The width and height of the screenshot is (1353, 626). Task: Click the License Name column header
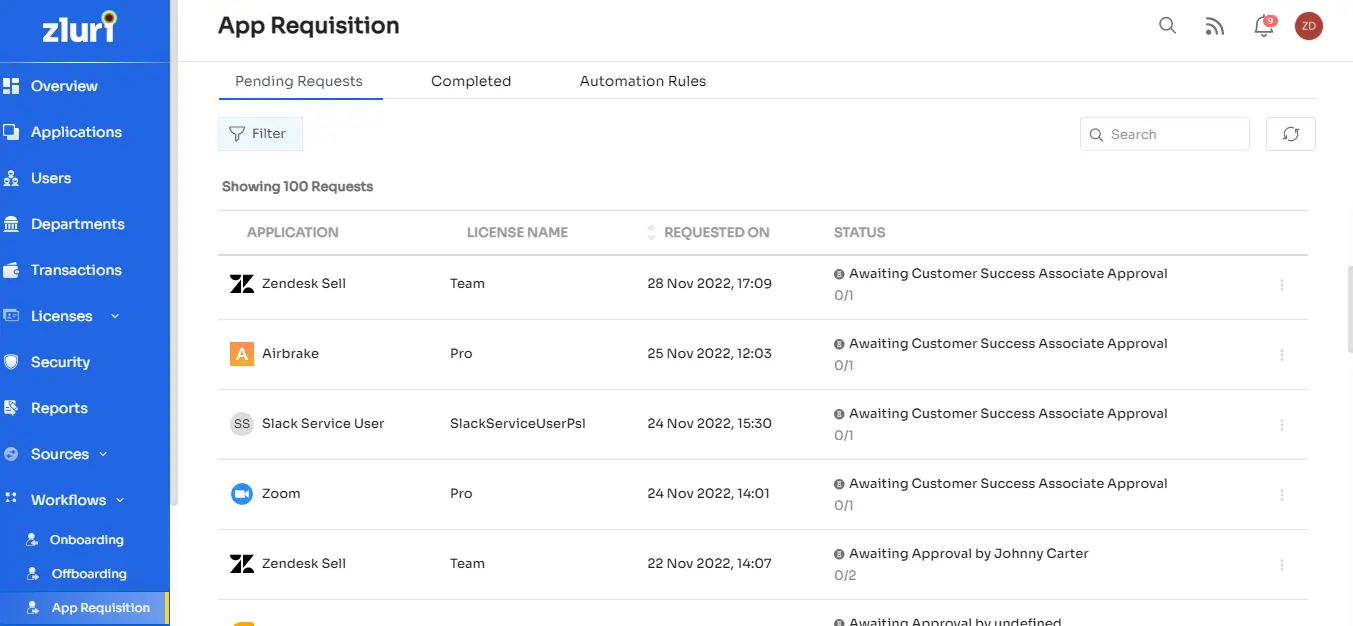point(517,232)
